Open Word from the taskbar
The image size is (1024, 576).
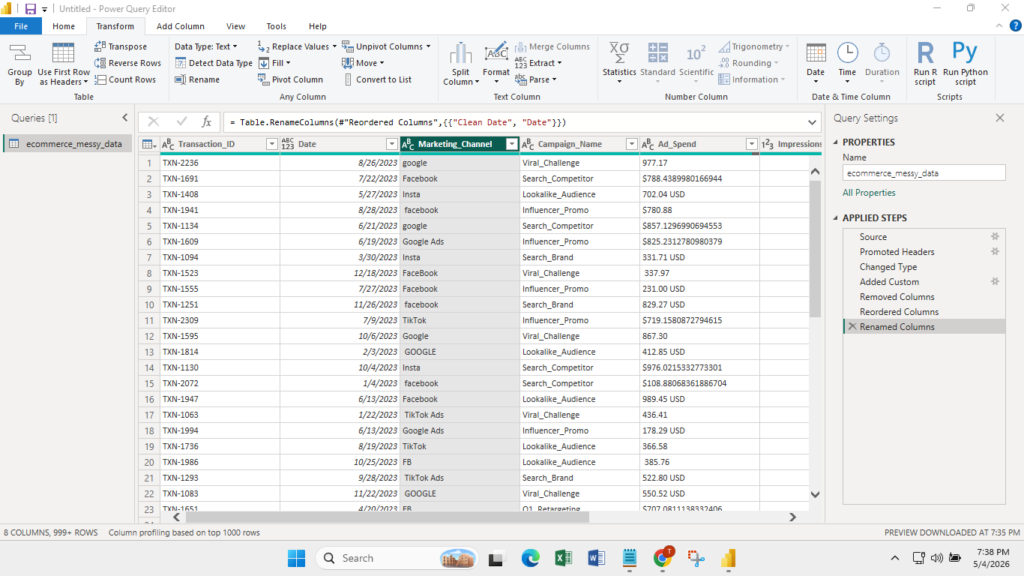point(596,558)
